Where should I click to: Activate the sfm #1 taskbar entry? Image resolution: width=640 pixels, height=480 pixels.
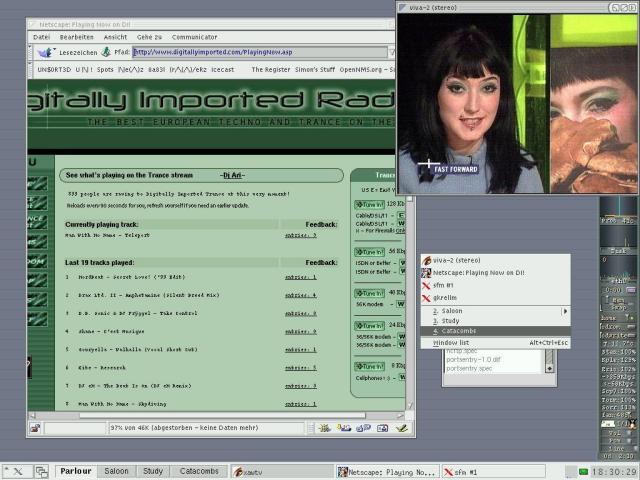494,472
